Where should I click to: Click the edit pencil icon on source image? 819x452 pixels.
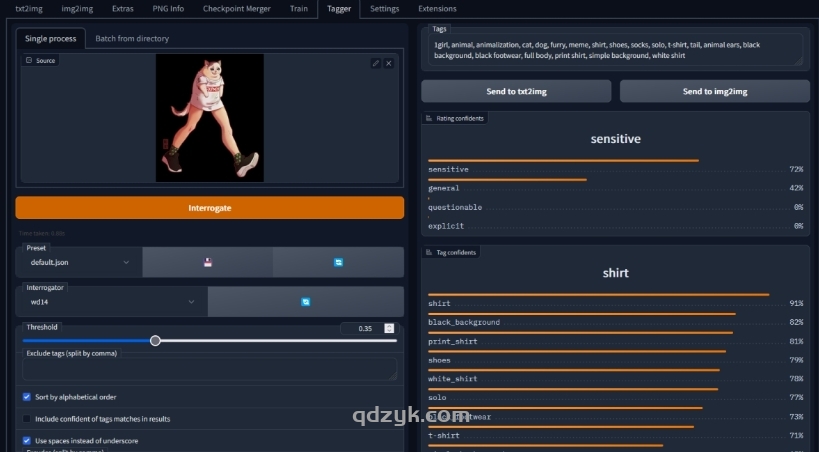376,63
